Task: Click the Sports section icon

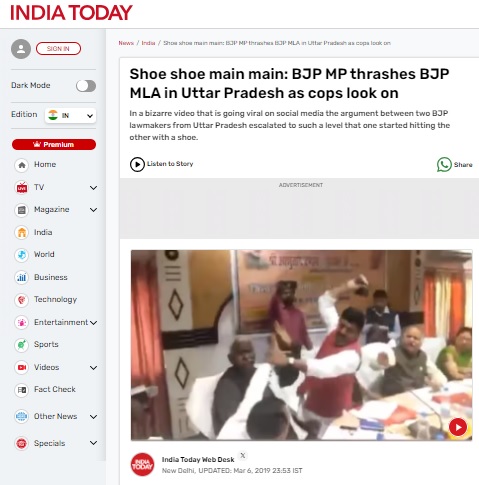Action: [x=22, y=345]
